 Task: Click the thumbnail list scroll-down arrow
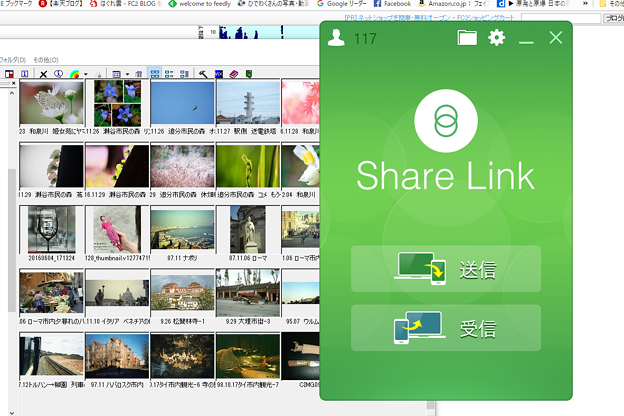pyautogui.click(x=12, y=412)
